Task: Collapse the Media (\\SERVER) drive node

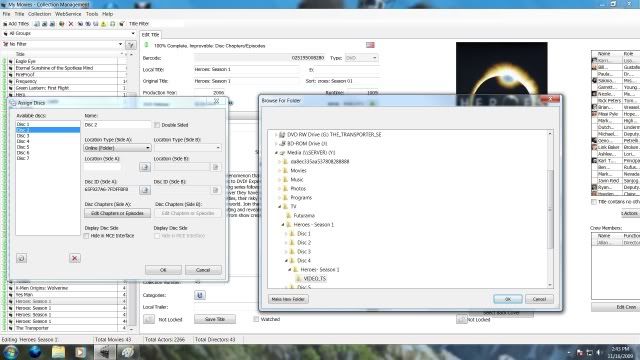Action: [276, 153]
